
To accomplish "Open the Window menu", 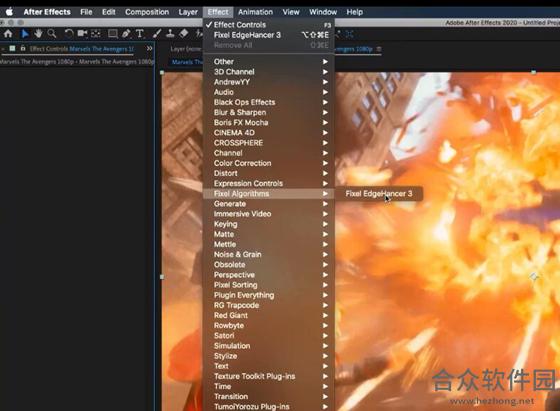I will [x=323, y=12].
